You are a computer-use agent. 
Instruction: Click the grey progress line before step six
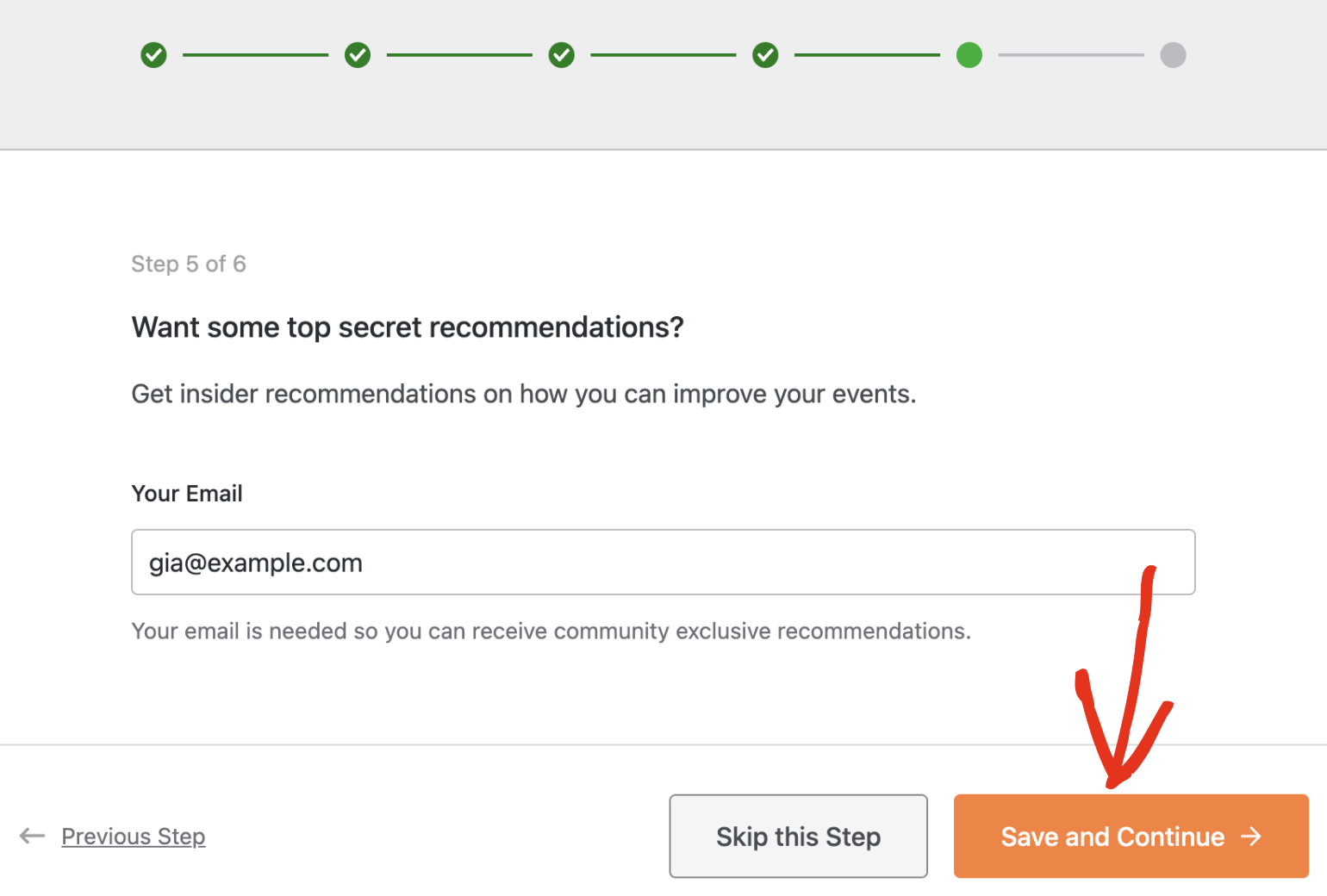coord(1071,55)
